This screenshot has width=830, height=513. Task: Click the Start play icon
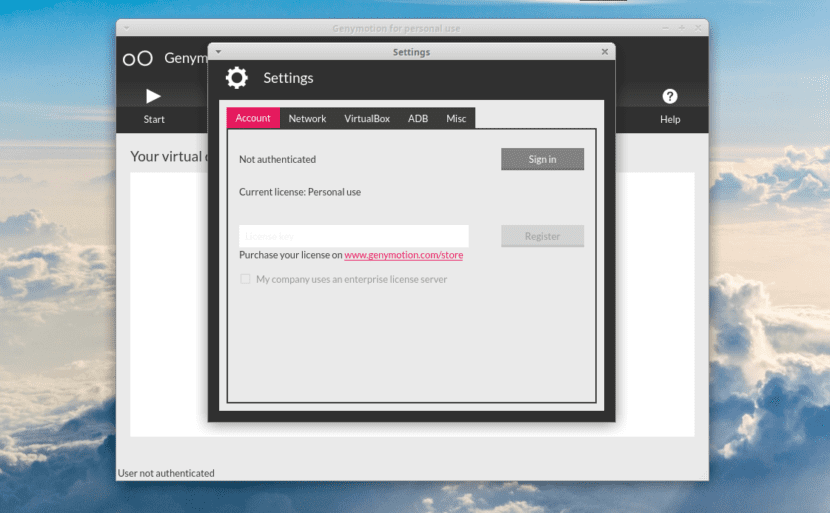click(153, 96)
